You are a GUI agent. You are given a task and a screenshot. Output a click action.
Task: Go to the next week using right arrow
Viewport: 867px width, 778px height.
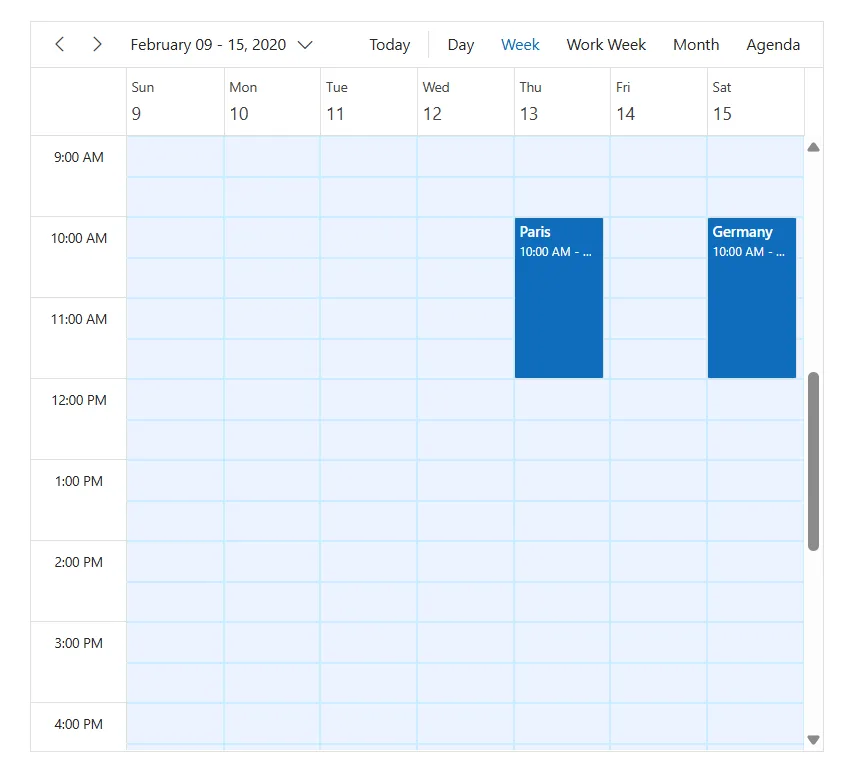click(97, 44)
